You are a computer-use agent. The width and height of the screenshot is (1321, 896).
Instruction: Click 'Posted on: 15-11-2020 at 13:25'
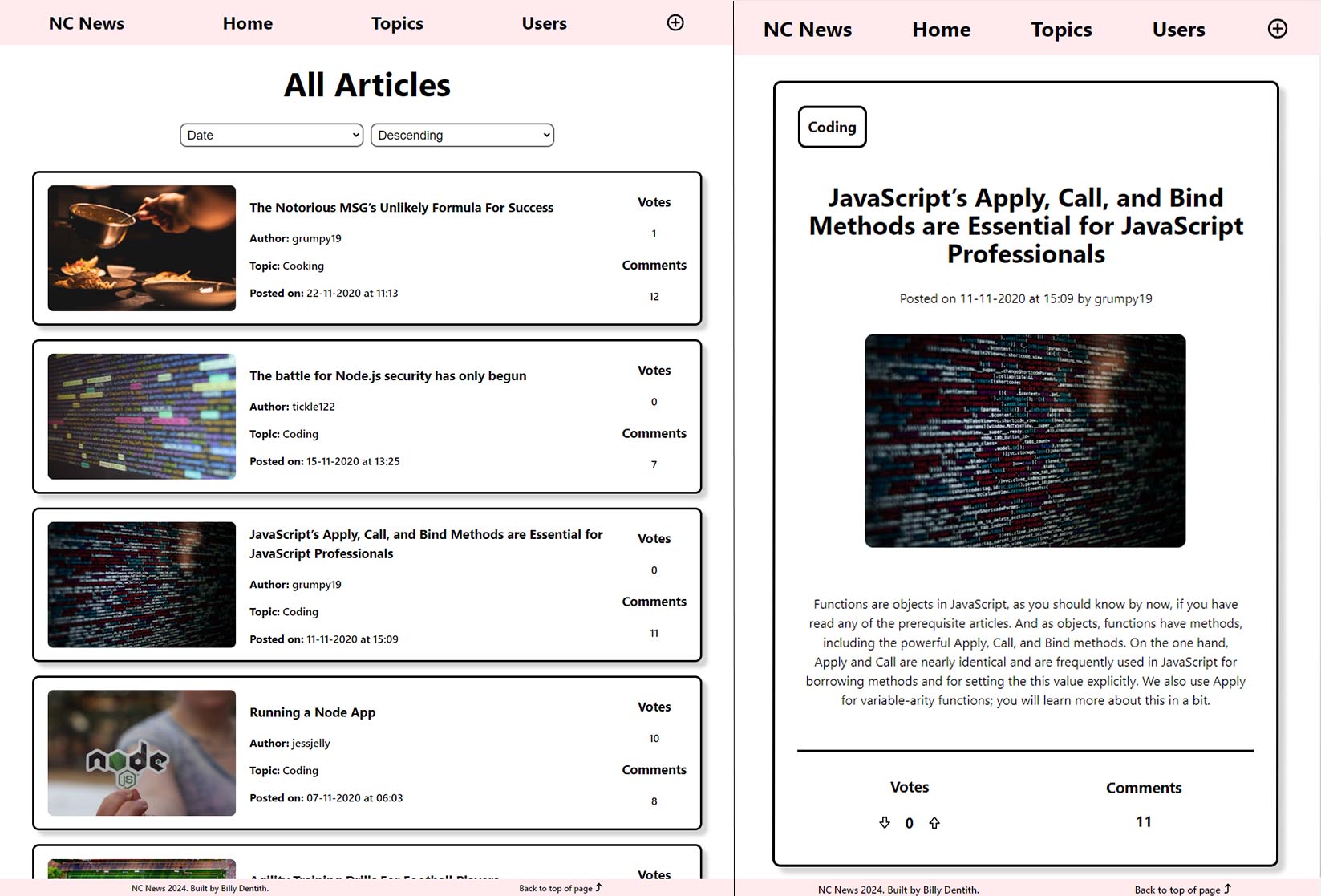click(324, 461)
